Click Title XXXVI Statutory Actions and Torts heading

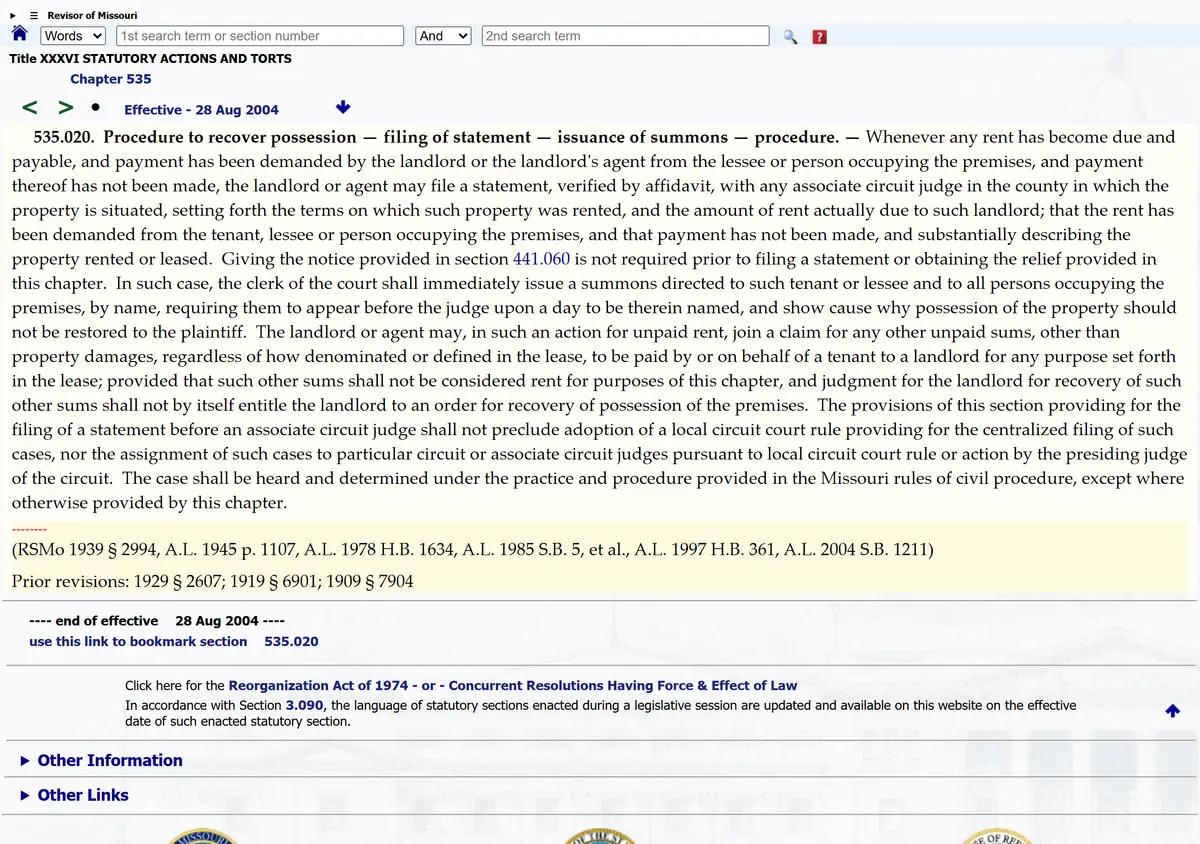tap(150, 58)
